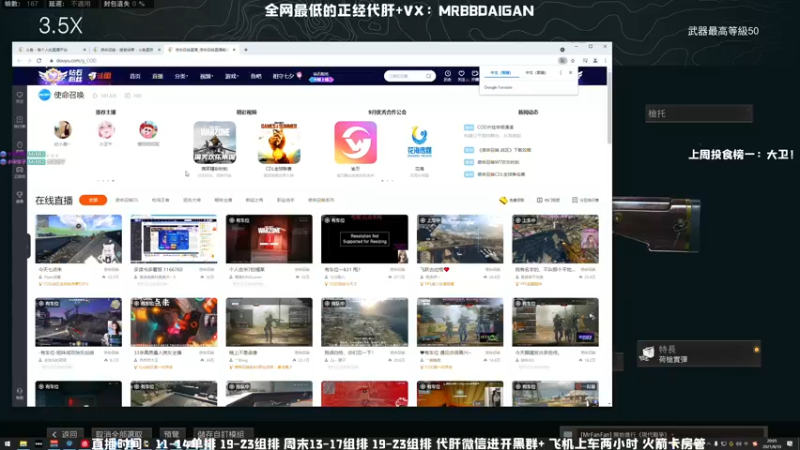Click the heart icon in left sidebar
800x450 pixels.
coord(19,95)
